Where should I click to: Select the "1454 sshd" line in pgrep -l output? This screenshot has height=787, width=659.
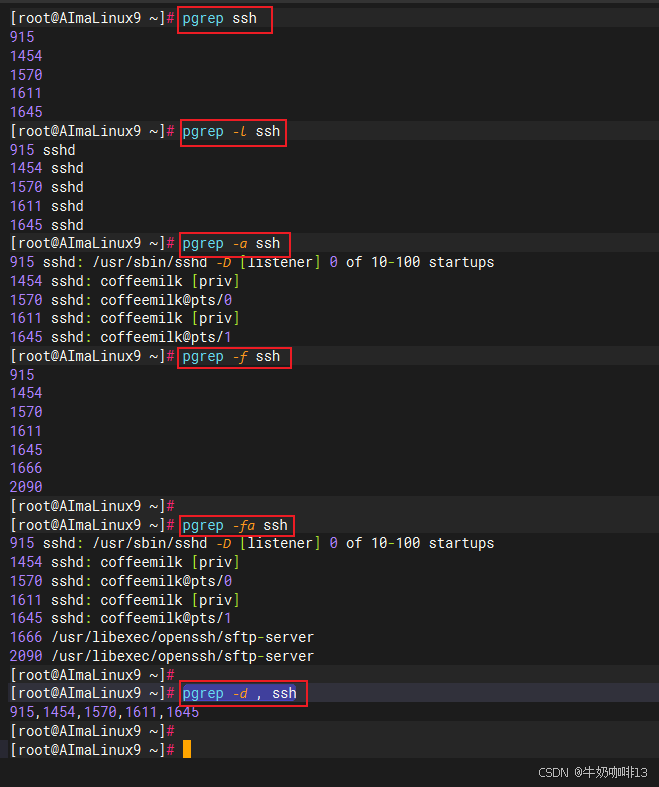pyautogui.click(x=47, y=169)
